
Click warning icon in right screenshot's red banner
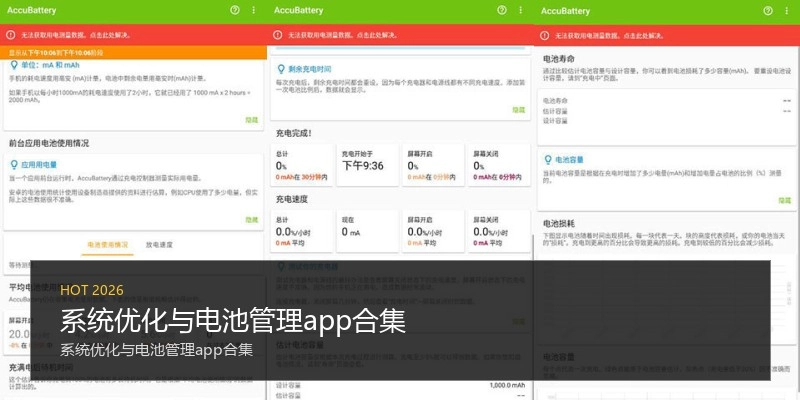tap(544, 35)
